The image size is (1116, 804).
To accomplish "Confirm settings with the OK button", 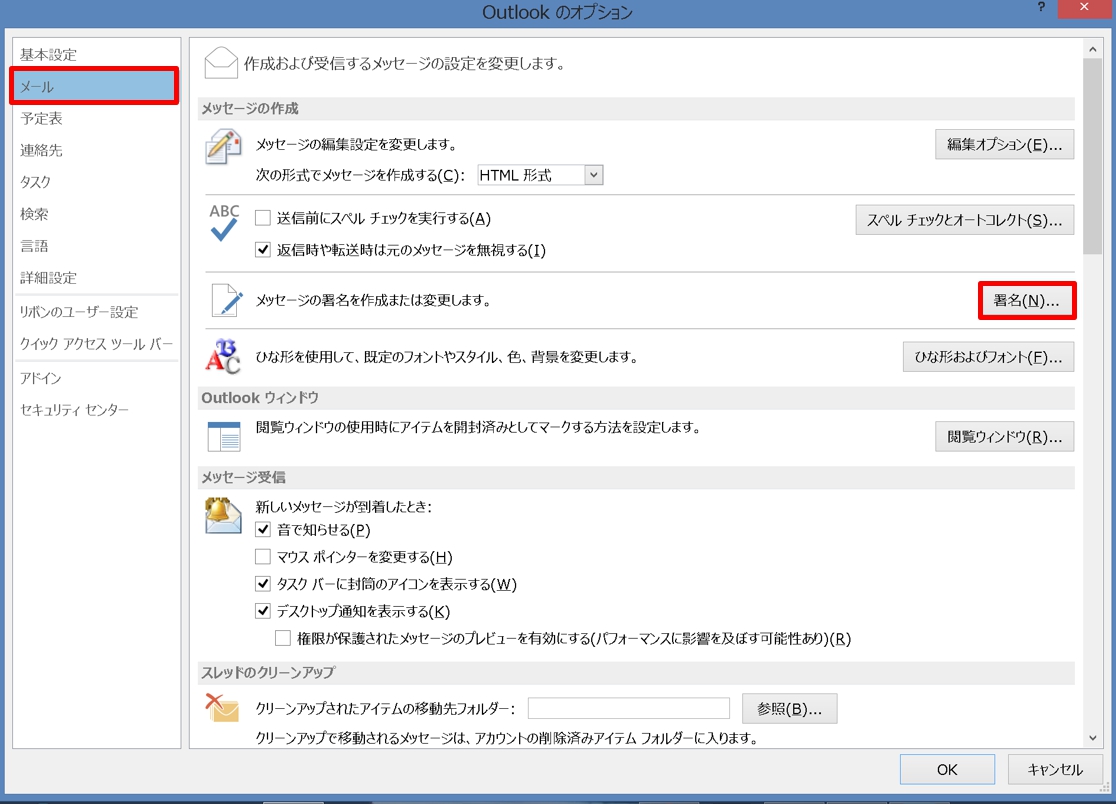I will [x=947, y=769].
